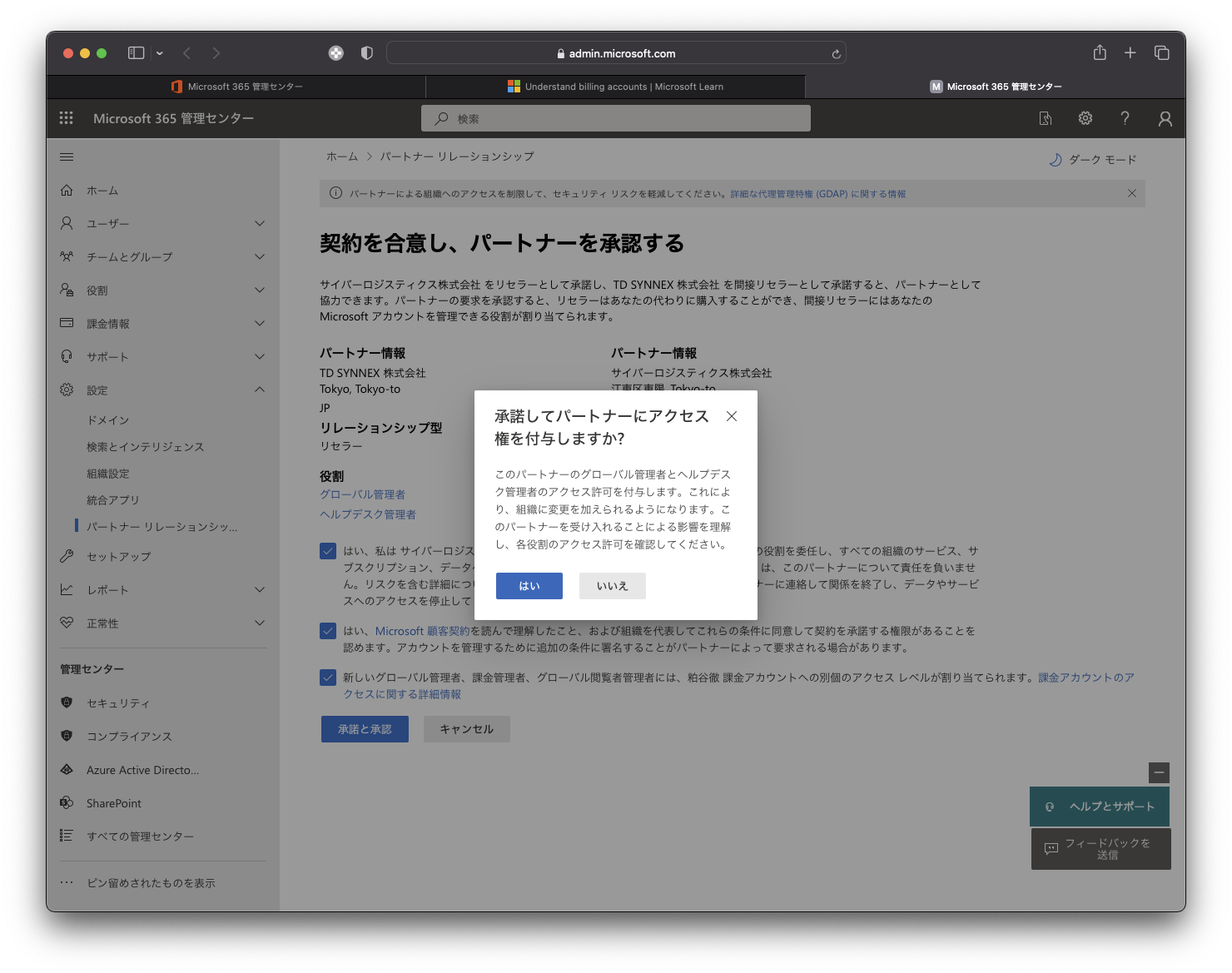The image size is (1232, 973).
Task: Click the キャンセル button
Action: point(467,729)
